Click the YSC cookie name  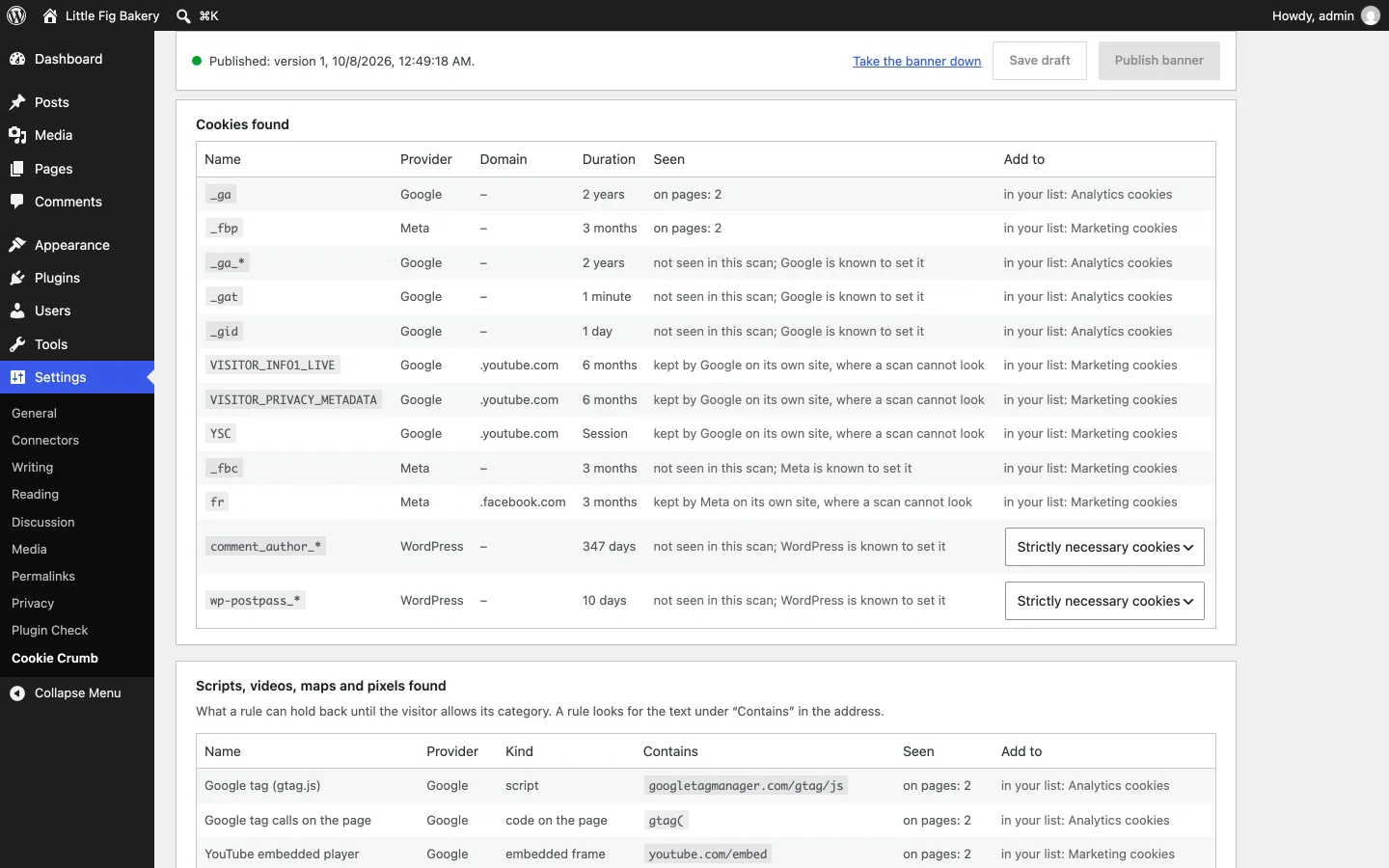tap(221, 434)
